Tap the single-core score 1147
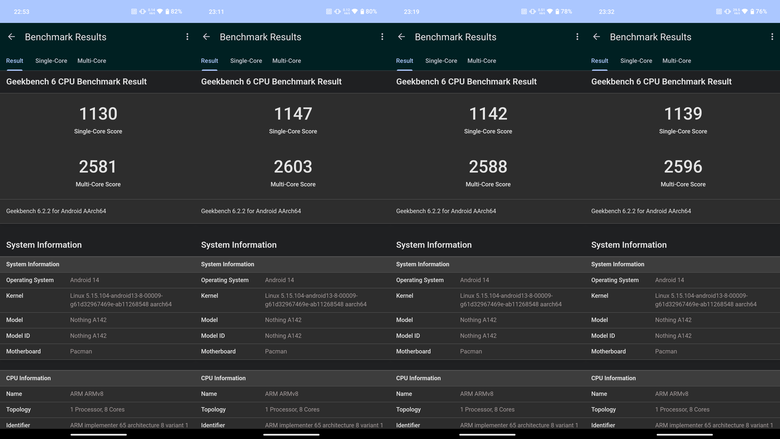Screen dimensions: 780x439 point(293,114)
